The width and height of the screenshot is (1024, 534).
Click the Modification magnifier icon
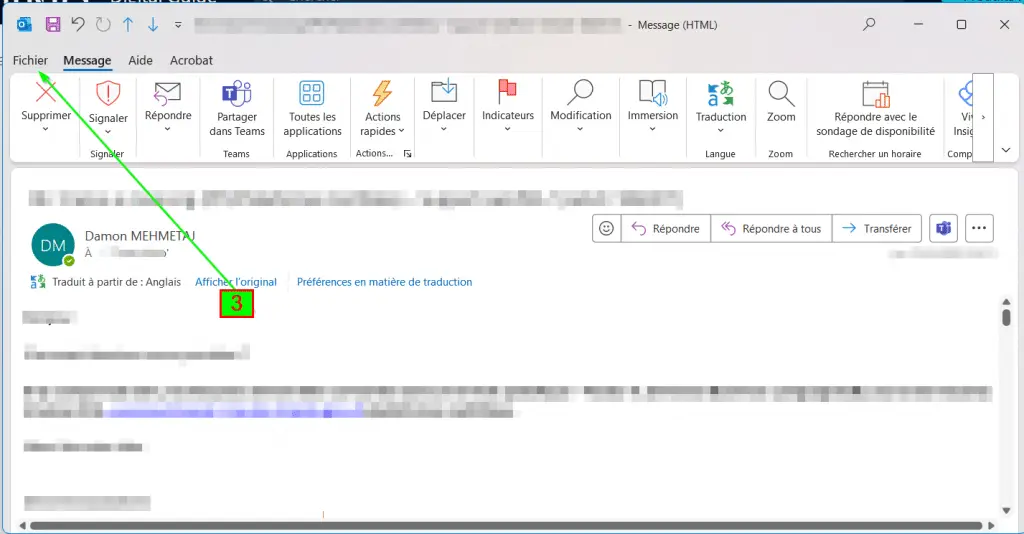coord(580,92)
